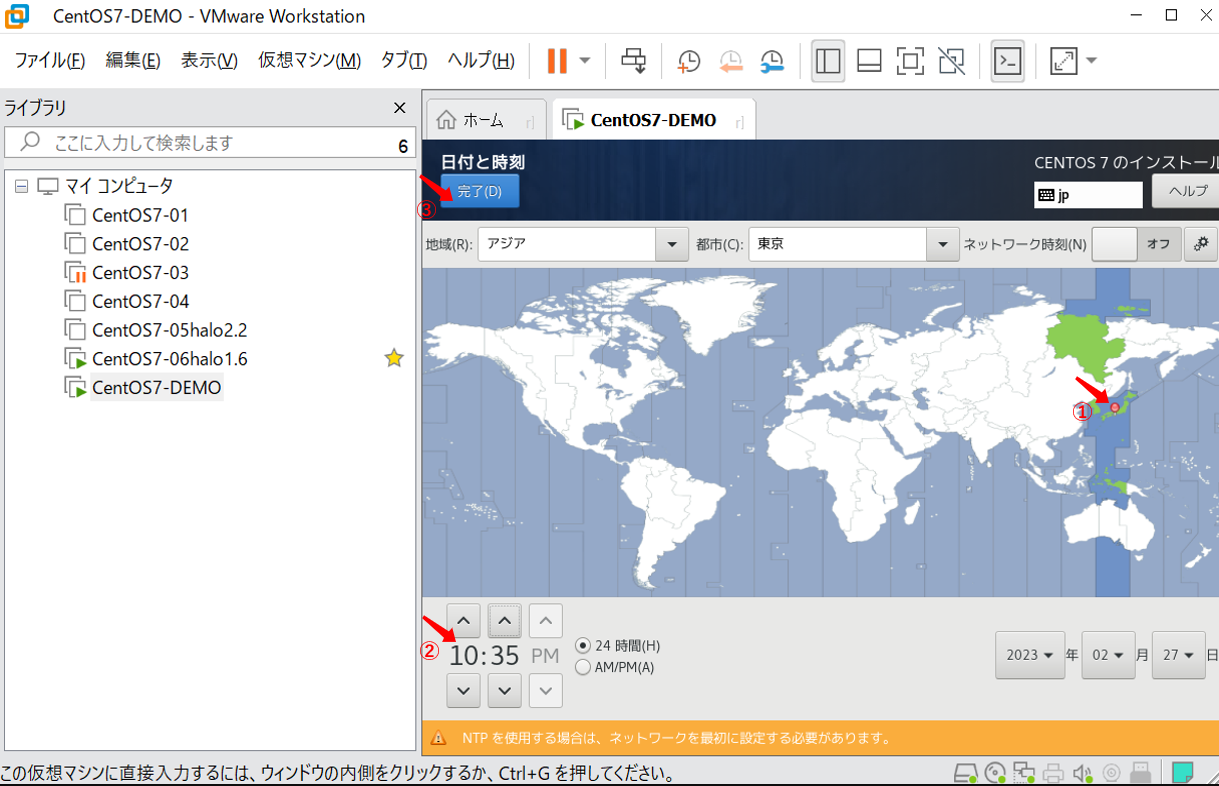Click the stretch guest display icon
This screenshot has height=786, width=1219.
coord(1063,61)
